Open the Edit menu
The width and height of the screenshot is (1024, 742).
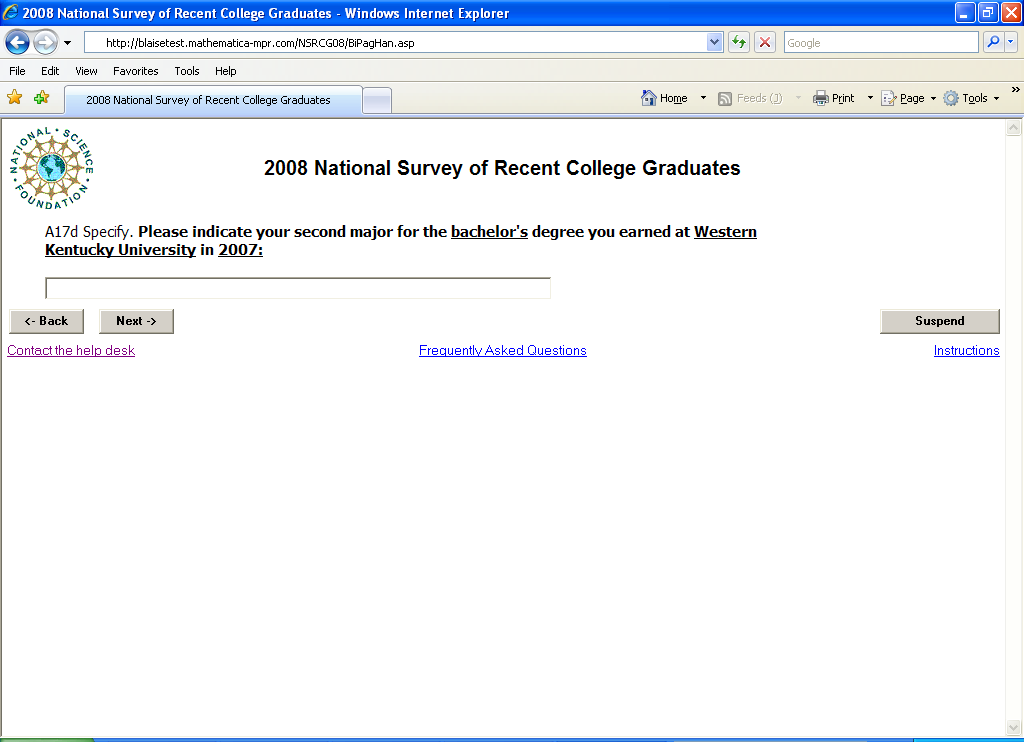tap(50, 71)
